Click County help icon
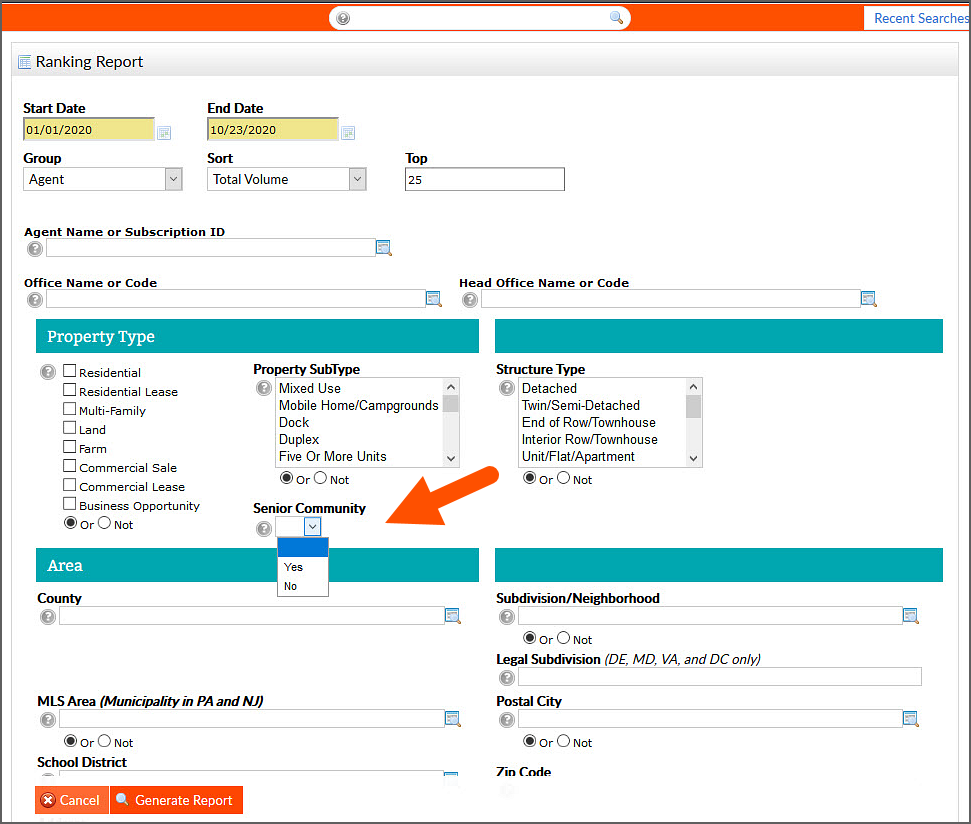The width and height of the screenshot is (971, 824). 48,617
